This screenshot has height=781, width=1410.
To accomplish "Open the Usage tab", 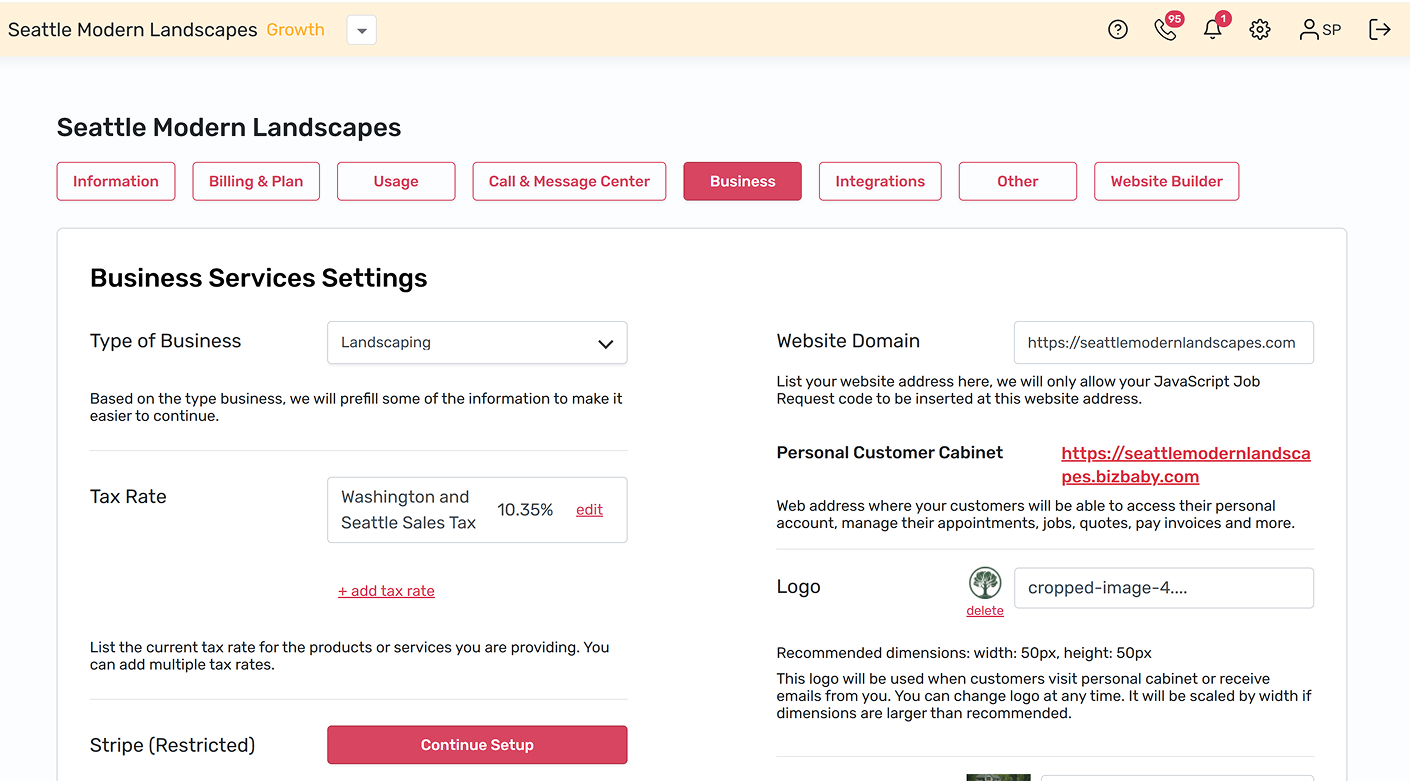I will click(x=396, y=181).
